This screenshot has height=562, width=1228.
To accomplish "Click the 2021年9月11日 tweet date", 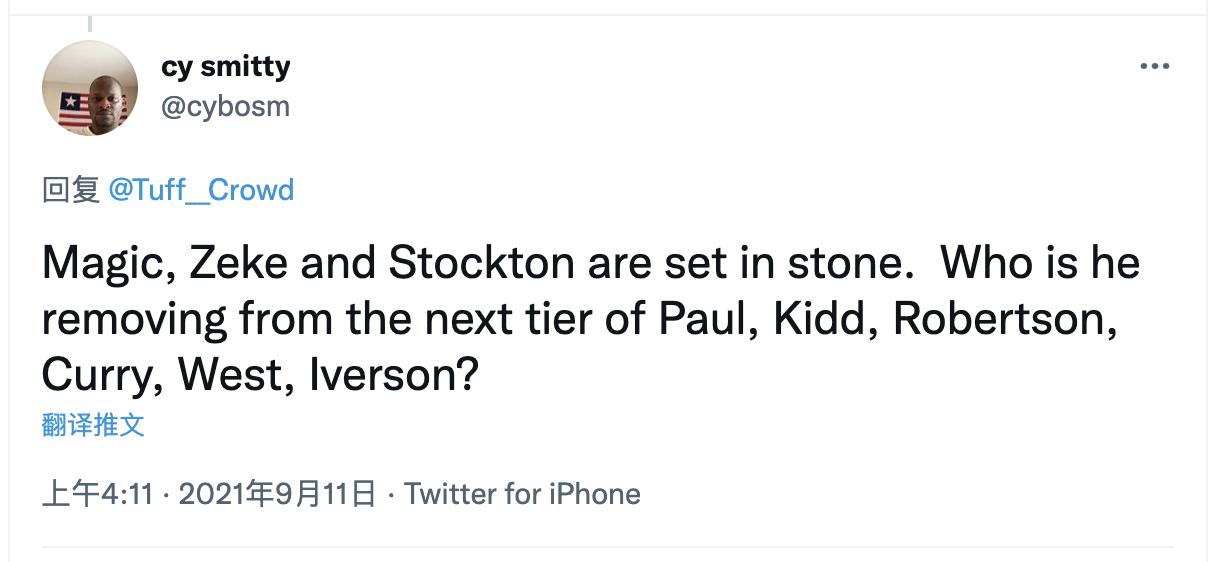I will [276, 494].
